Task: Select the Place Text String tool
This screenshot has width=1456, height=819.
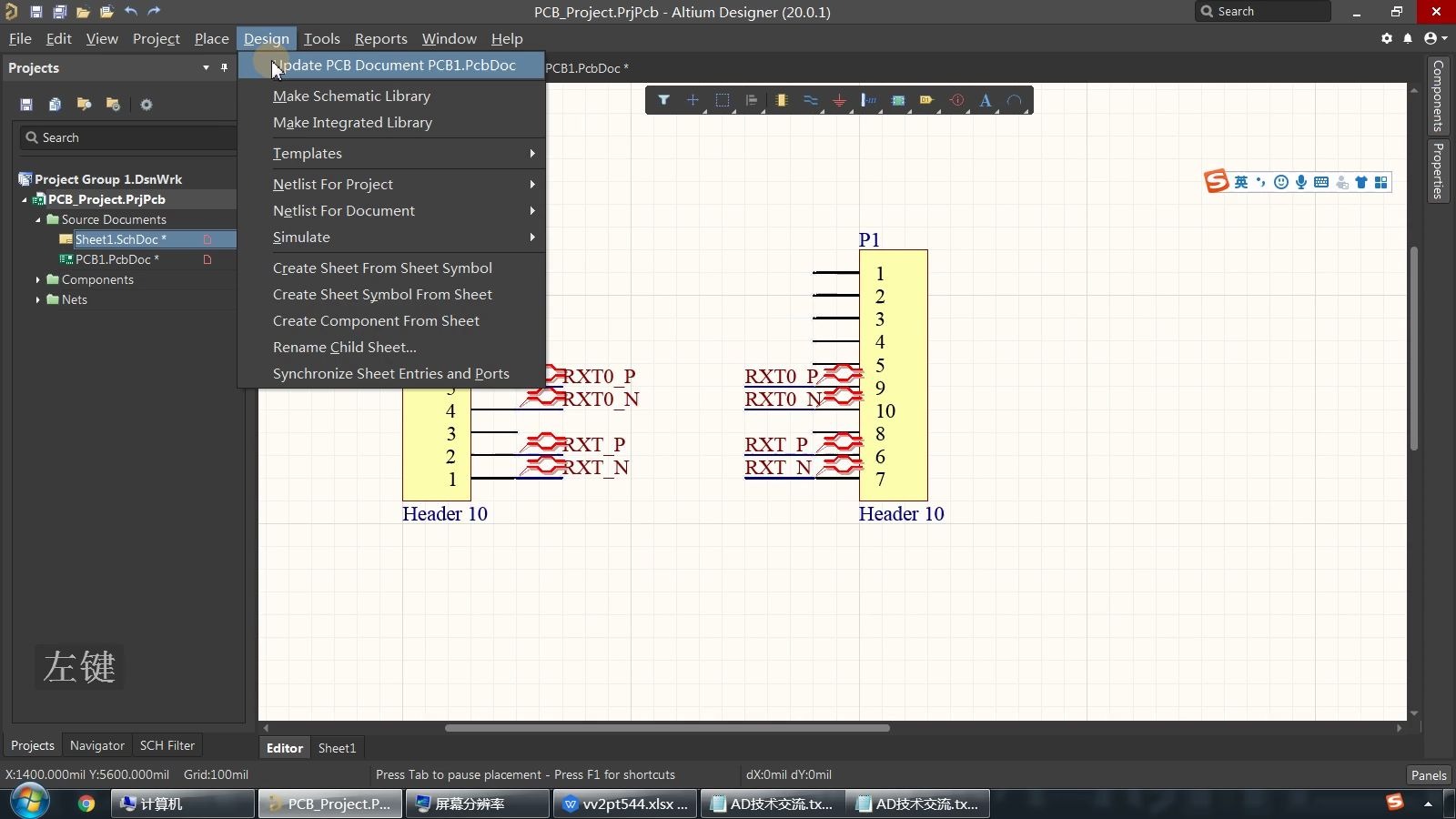Action: point(986,100)
